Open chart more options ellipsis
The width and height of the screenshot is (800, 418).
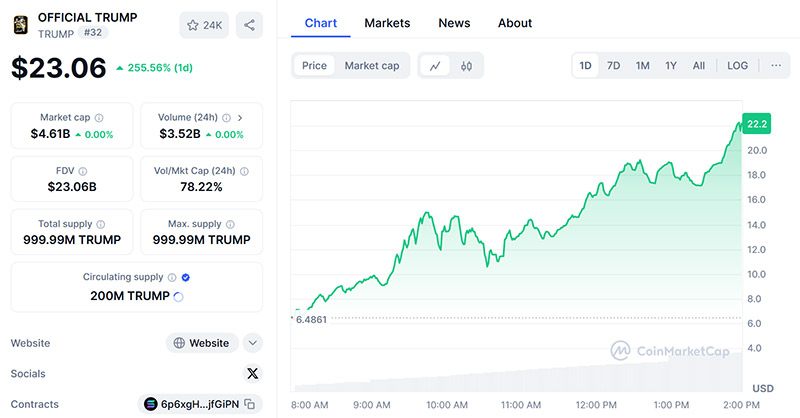coord(776,66)
